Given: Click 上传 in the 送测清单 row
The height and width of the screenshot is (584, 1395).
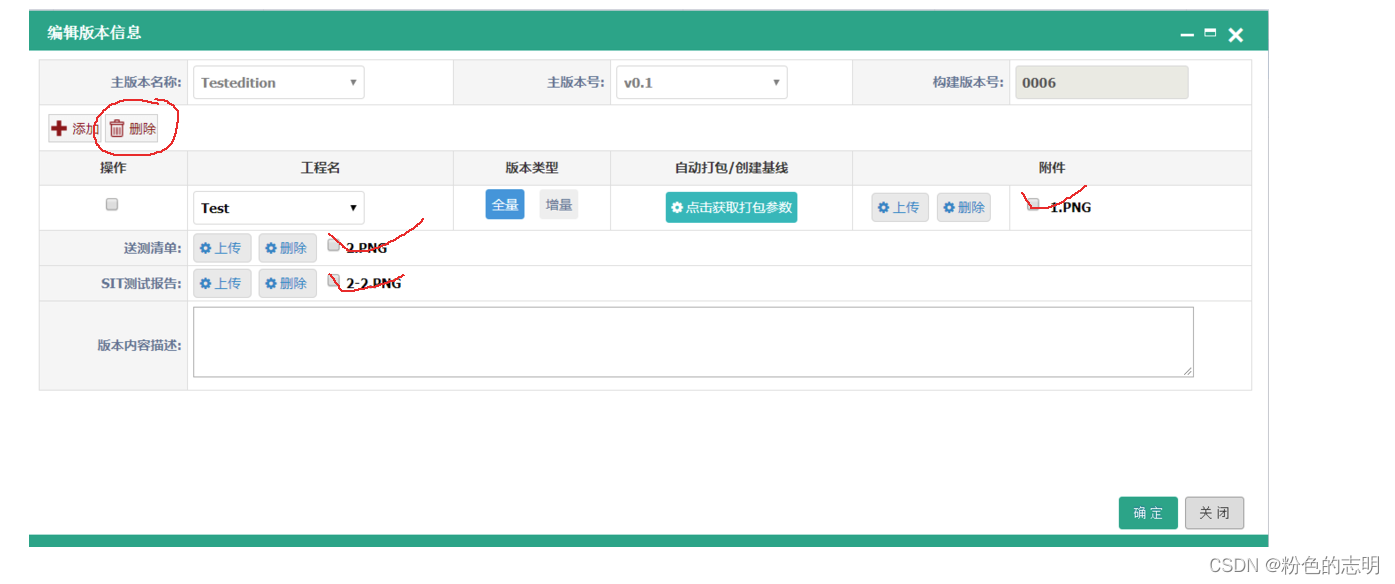Looking at the screenshot, I should coord(222,248).
